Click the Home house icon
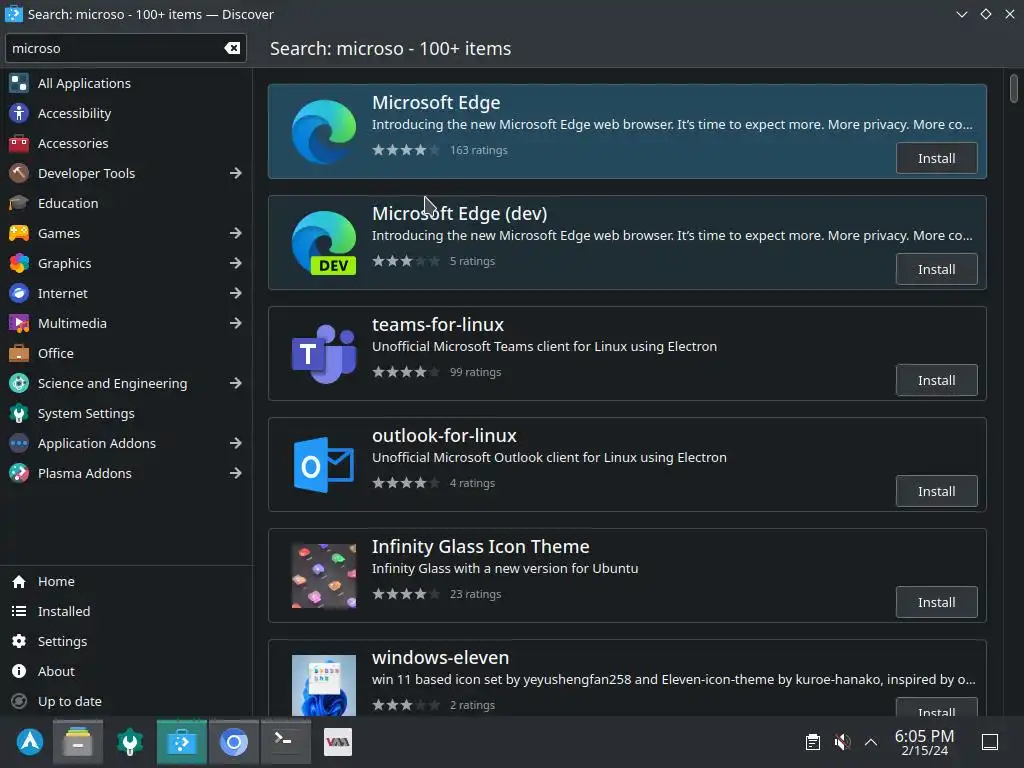Viewport: 1024px width, 768px height. pyautogui.click(x=19, y=581)
